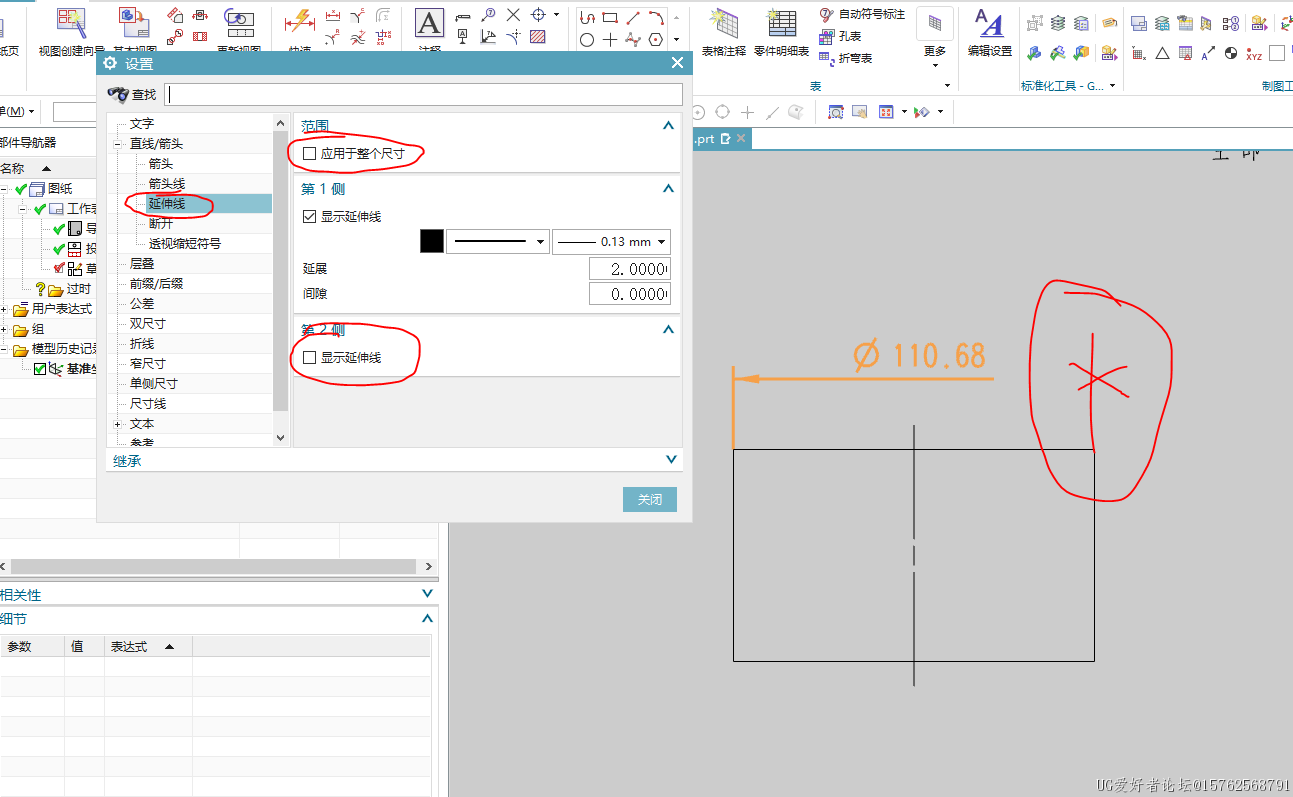1293x797 pixels.
Task: Click the datum feature symbol icon
Action: 462,37
